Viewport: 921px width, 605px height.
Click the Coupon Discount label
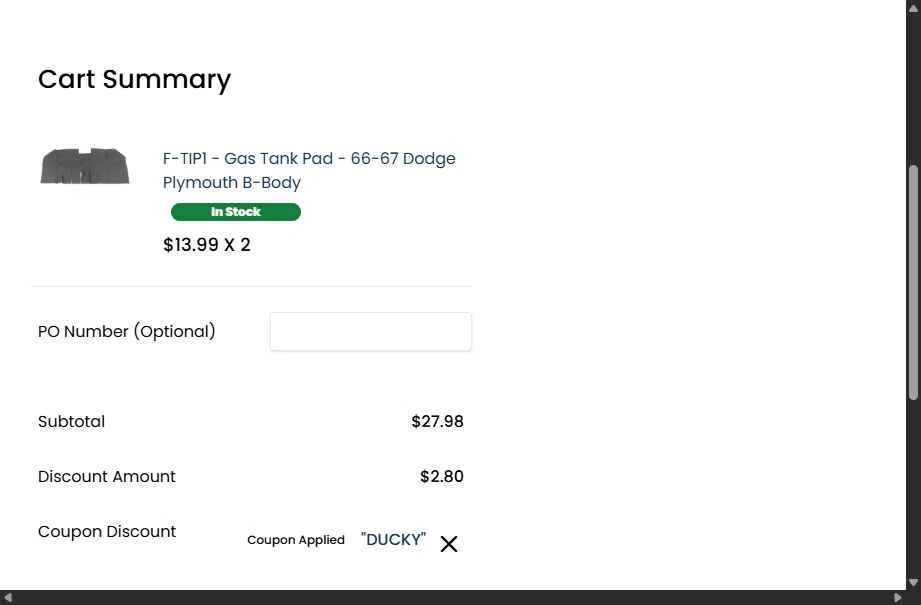(x=107, y=532)
